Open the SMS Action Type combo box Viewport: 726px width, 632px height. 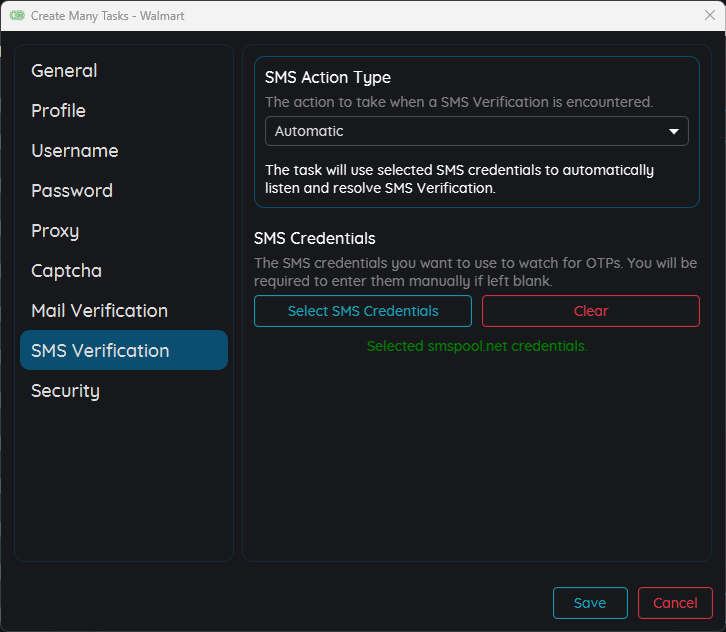pos(476,131)
